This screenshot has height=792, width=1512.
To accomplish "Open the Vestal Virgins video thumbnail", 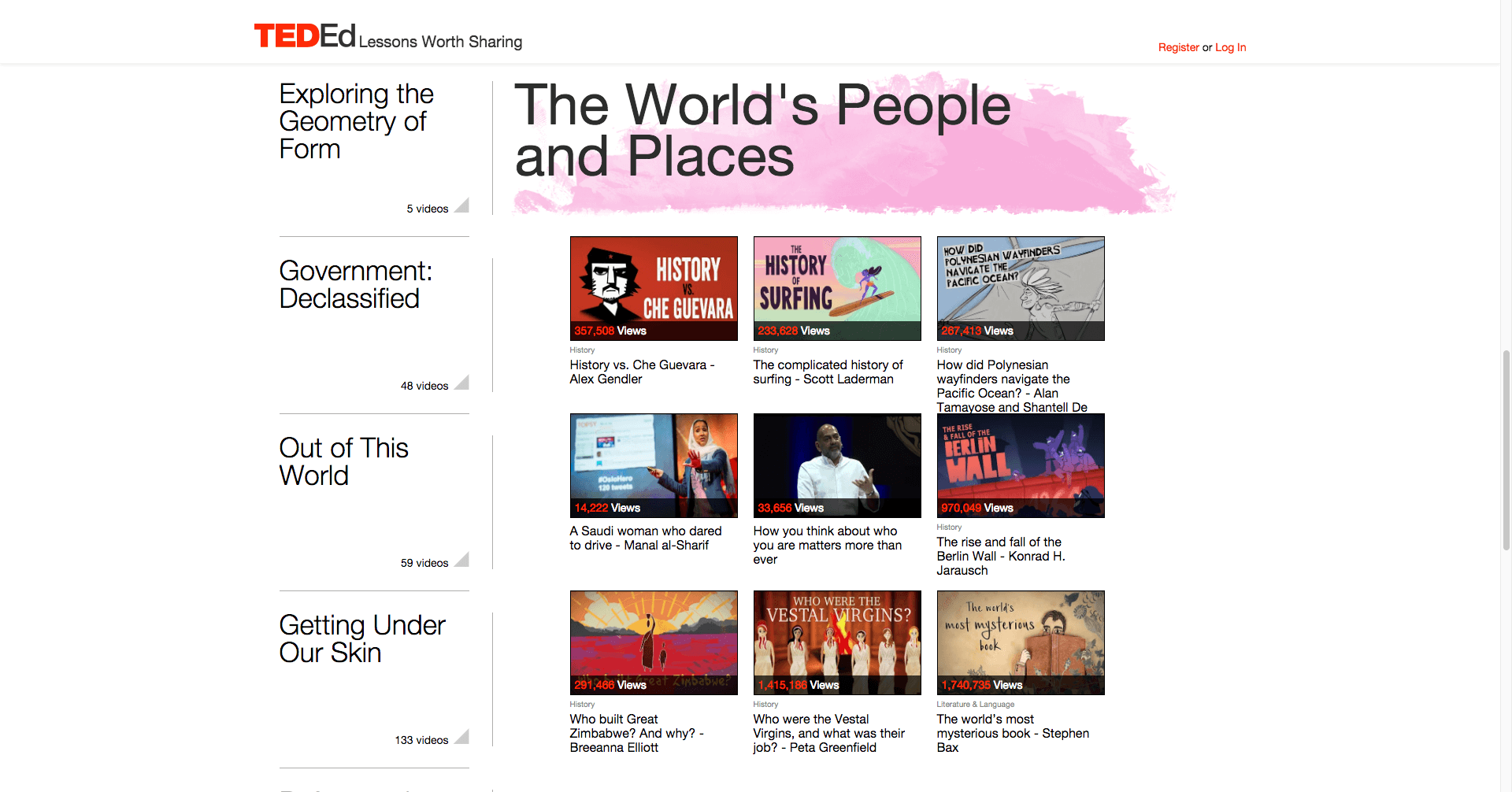I will tap(837, 642).
